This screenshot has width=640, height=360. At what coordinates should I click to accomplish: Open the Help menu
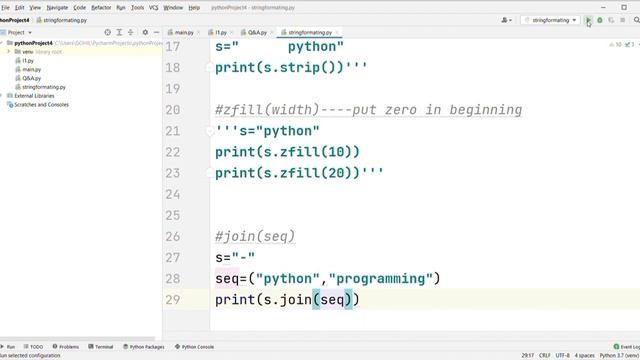click(194, 8)
